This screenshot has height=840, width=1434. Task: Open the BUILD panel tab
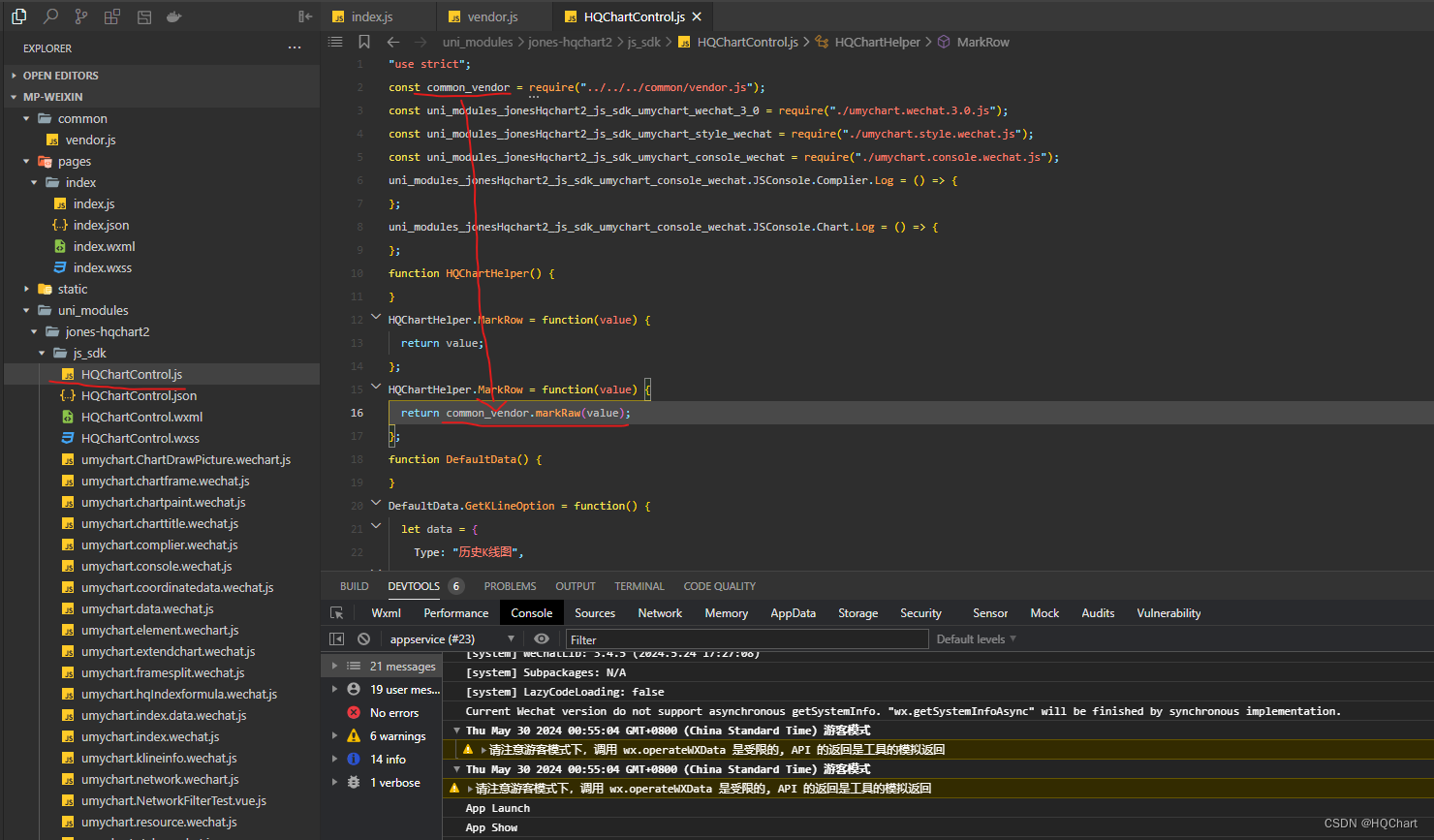coord(355,586)
